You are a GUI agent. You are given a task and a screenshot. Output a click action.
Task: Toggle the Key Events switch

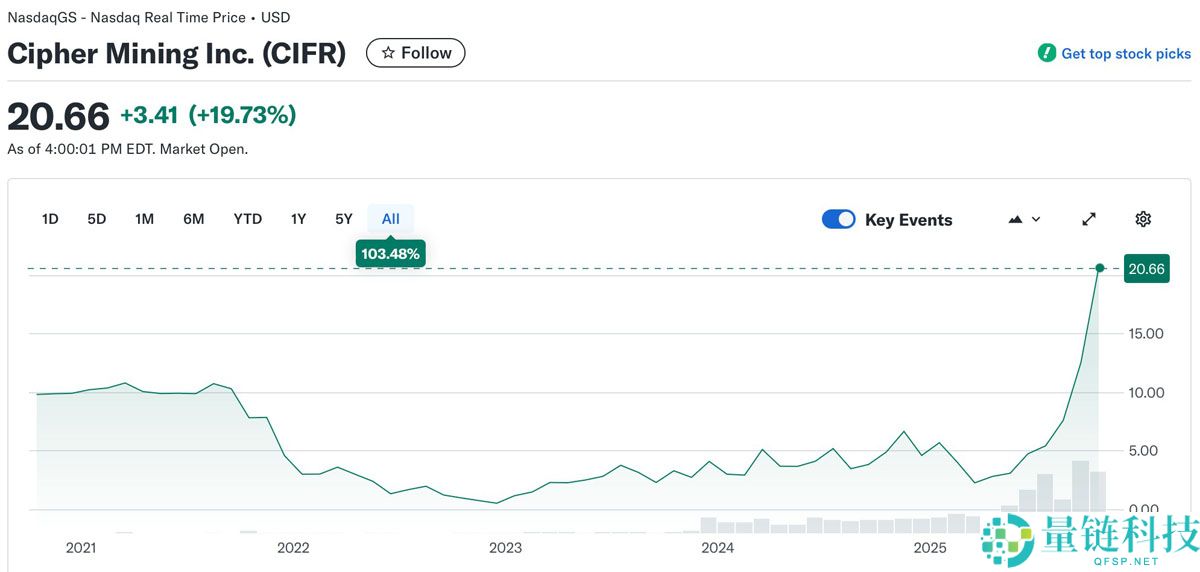[x=838, y=219]
